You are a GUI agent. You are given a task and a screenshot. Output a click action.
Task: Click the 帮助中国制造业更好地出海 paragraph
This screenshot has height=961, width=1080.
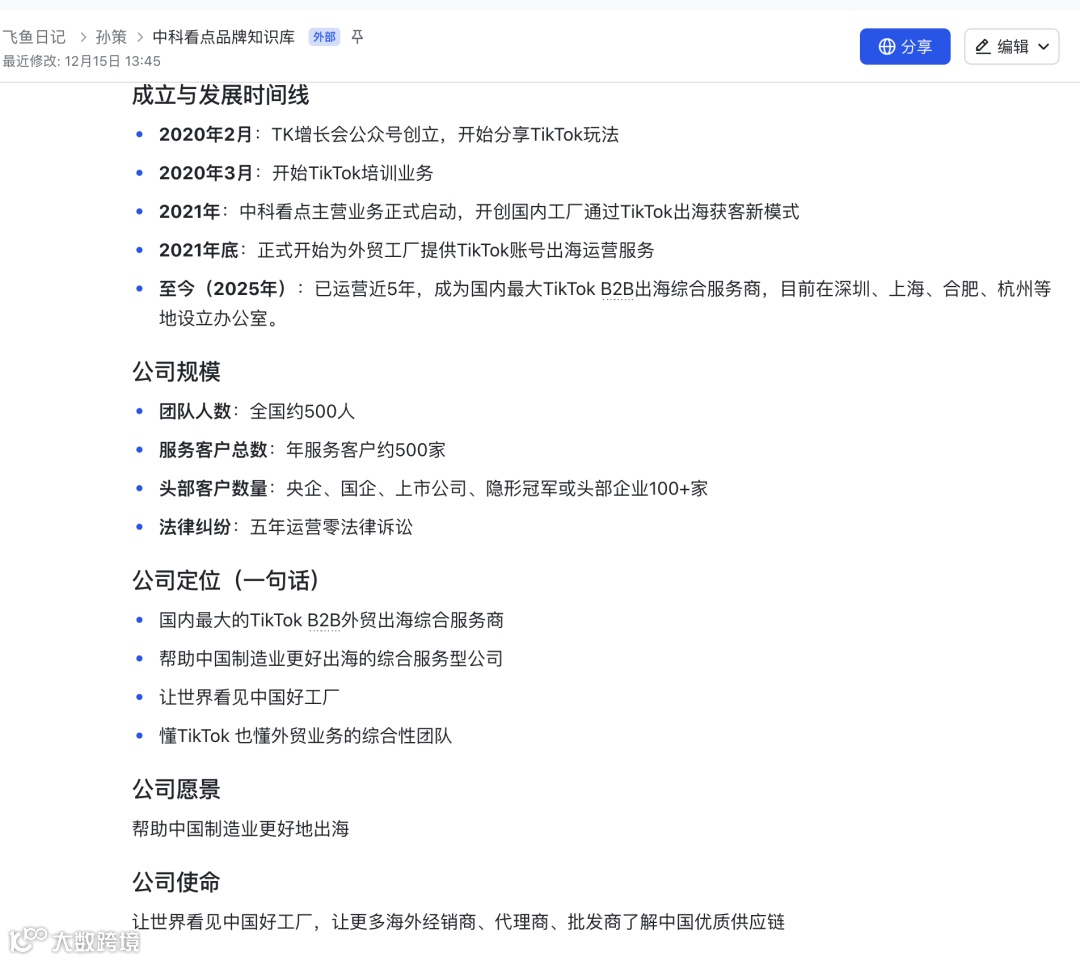(x=240, y=829)
